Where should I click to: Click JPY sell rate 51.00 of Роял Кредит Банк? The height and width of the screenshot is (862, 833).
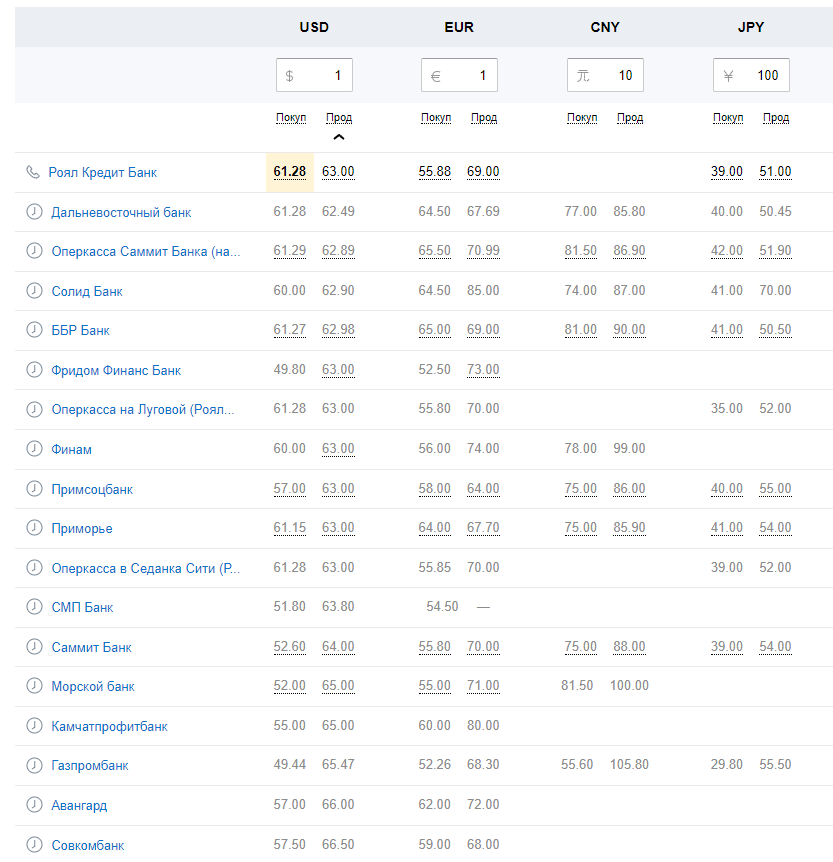[x=775, y=172]
